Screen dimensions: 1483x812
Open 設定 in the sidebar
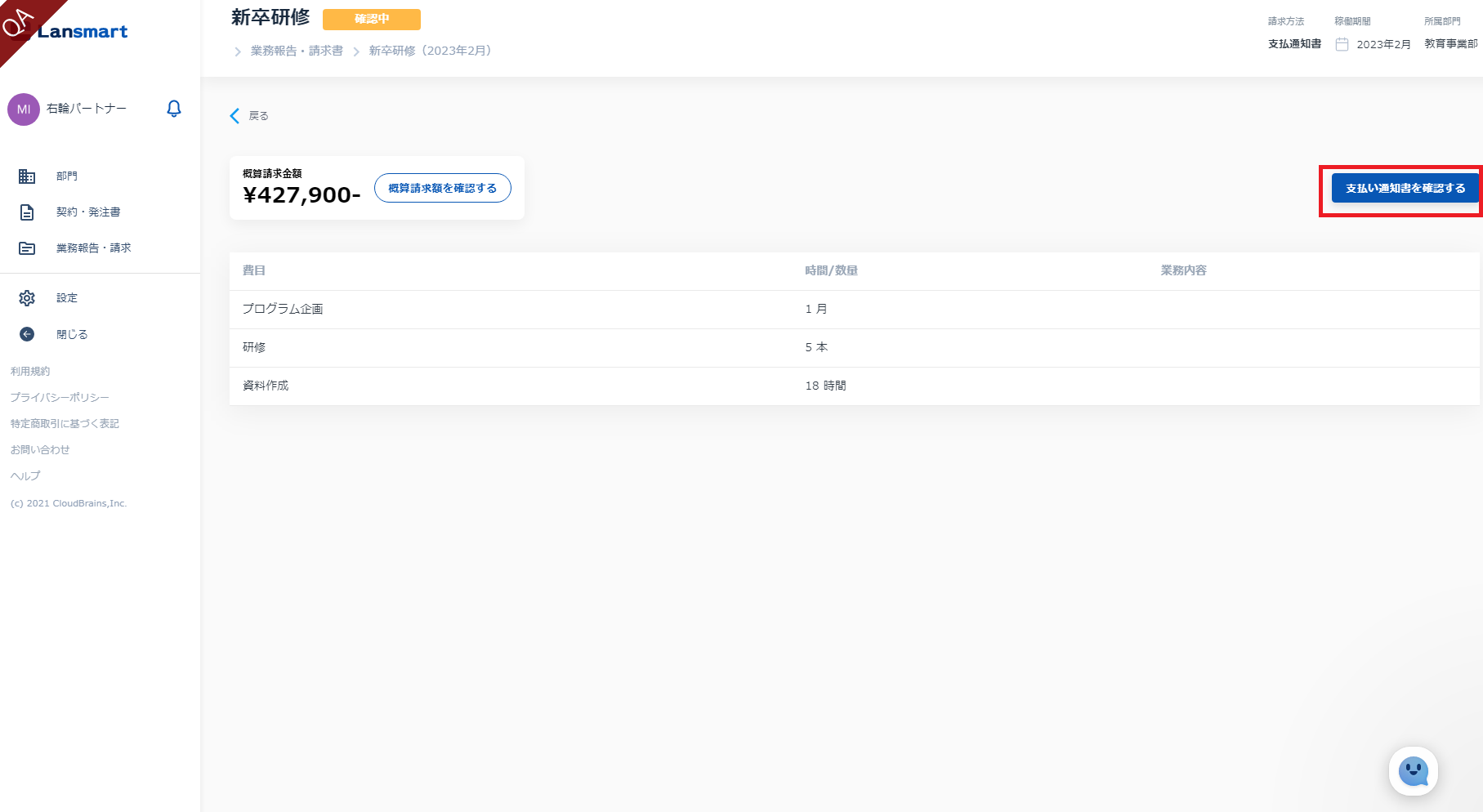tap(67, 298)
